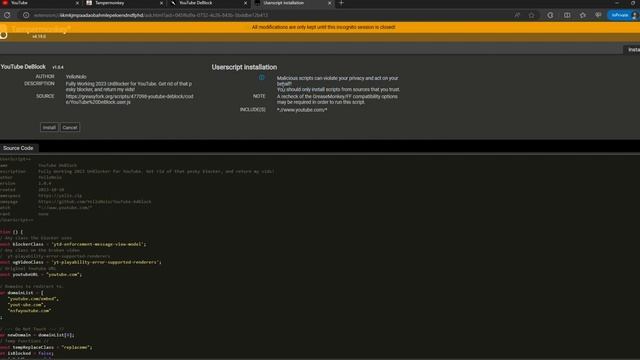This screenshot has width=640, height=360.
Task: Open the favorites list
Action: pos(582,15)
